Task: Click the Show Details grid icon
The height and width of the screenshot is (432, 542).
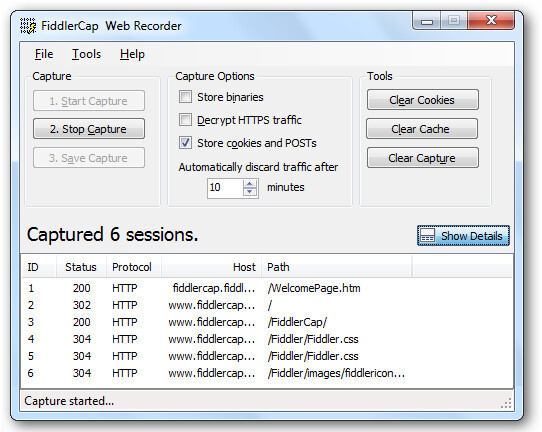Action: [x=427, y=236]
